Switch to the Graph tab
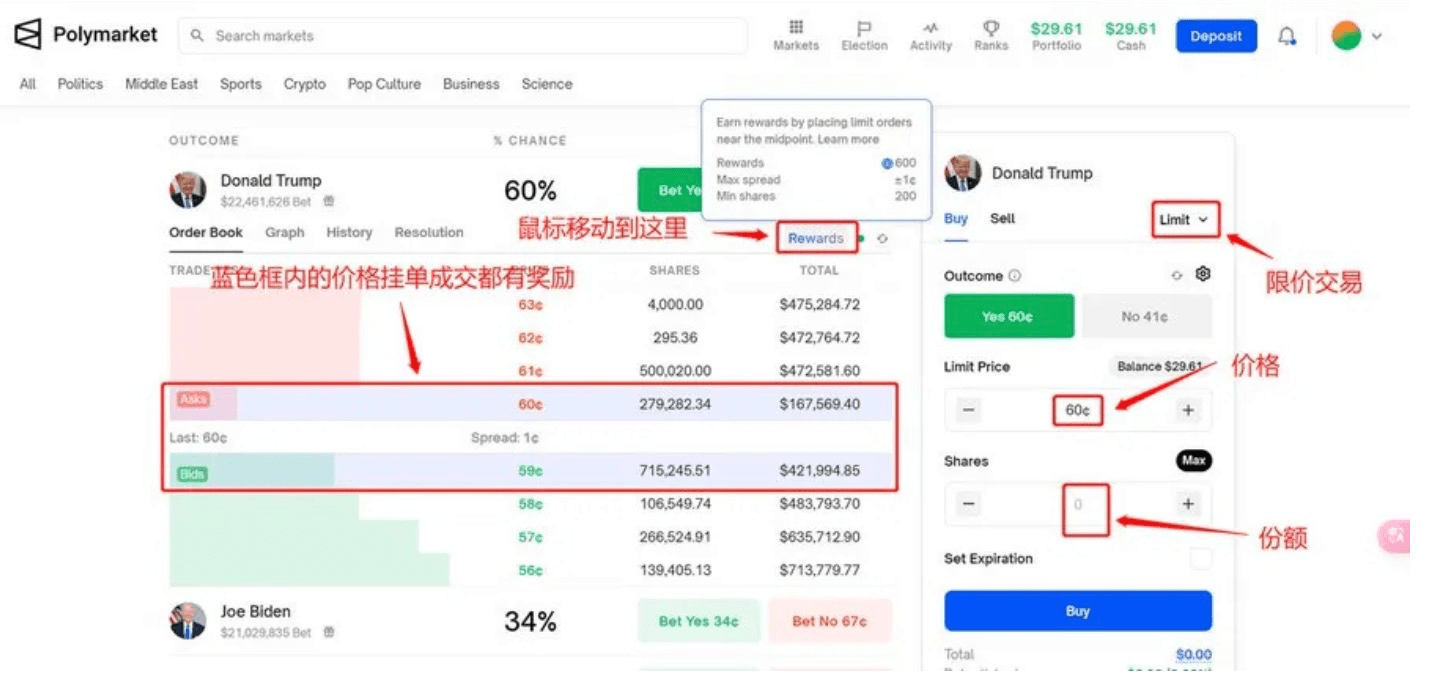This screenshot has width=1432, height=684. tap(285, 232)
